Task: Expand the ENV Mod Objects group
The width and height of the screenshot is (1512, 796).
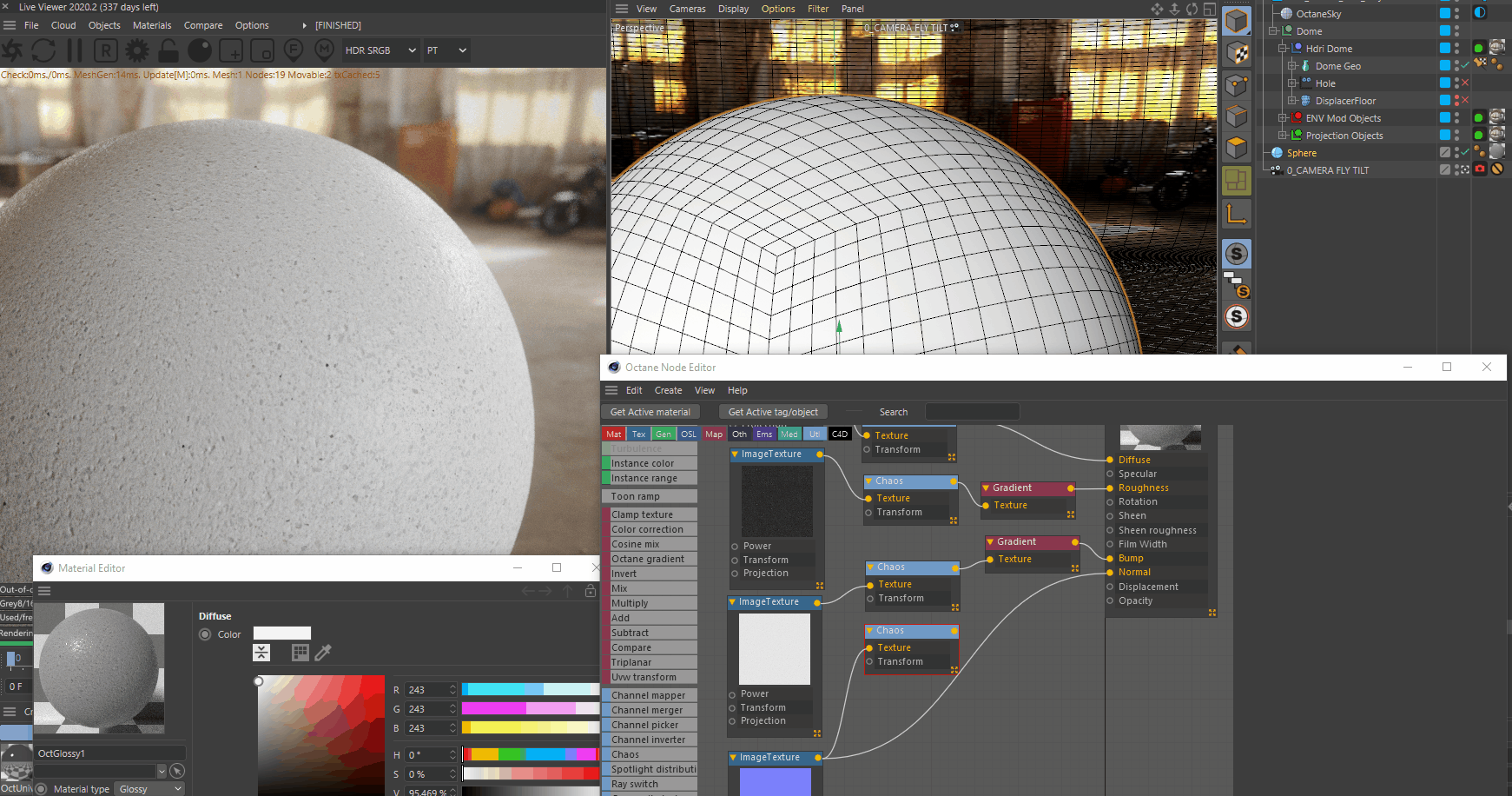Action: (1283, 118)
